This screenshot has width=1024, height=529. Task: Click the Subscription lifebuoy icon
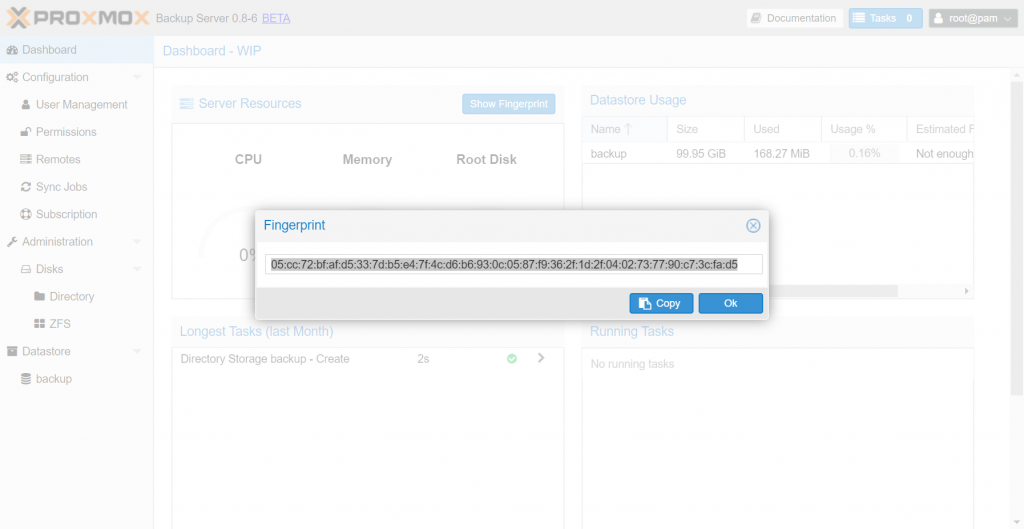click(26, 214)
